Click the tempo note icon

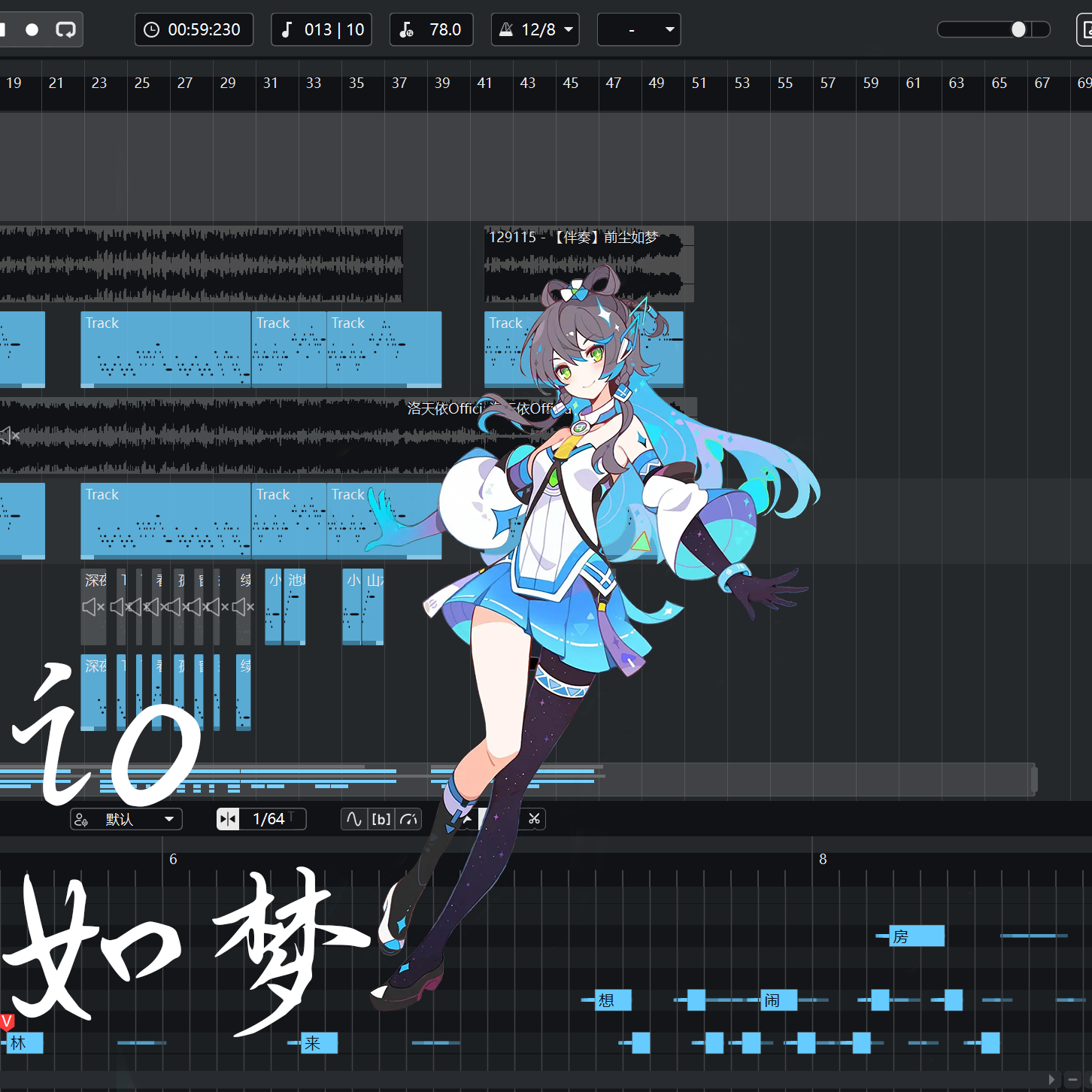(x=406, y=29)
